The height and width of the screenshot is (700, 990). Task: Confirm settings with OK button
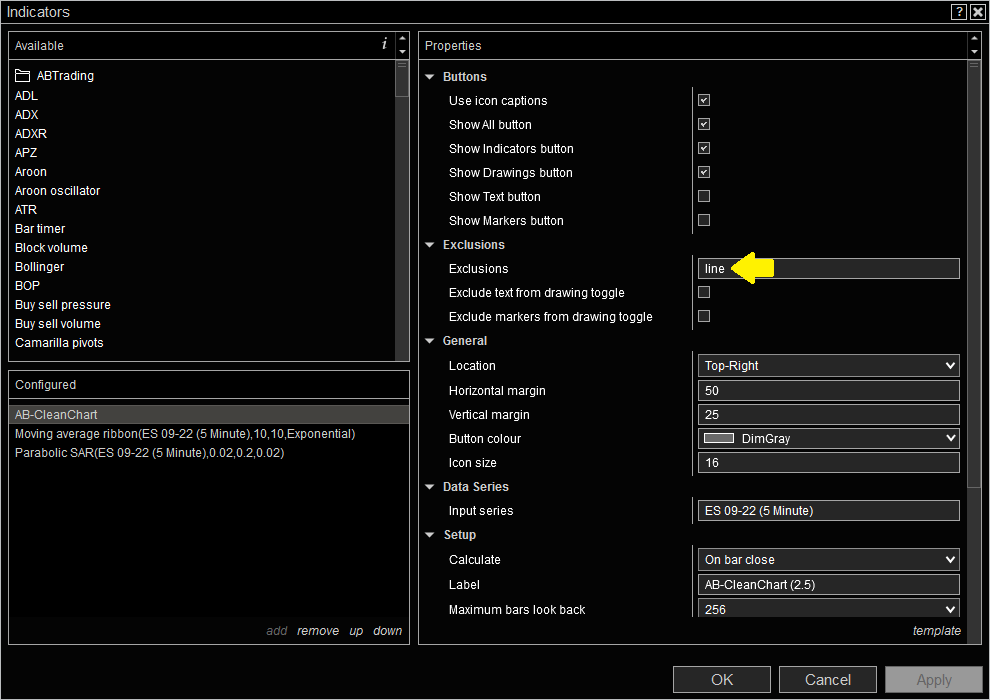[721, 679]
